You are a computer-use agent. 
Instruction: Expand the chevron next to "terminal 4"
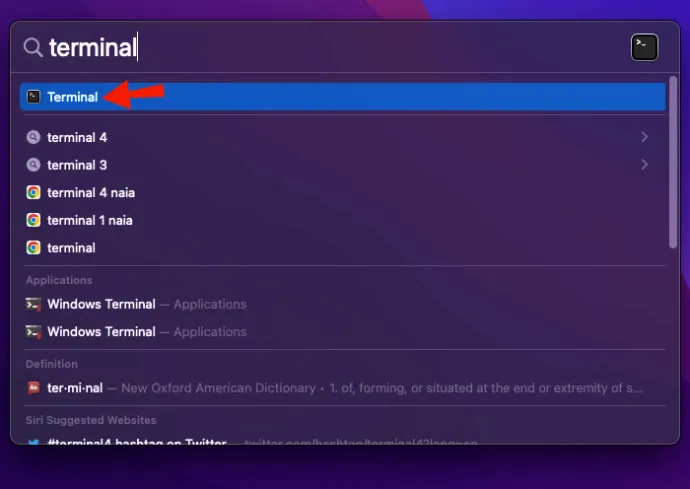tap(644, 137)
